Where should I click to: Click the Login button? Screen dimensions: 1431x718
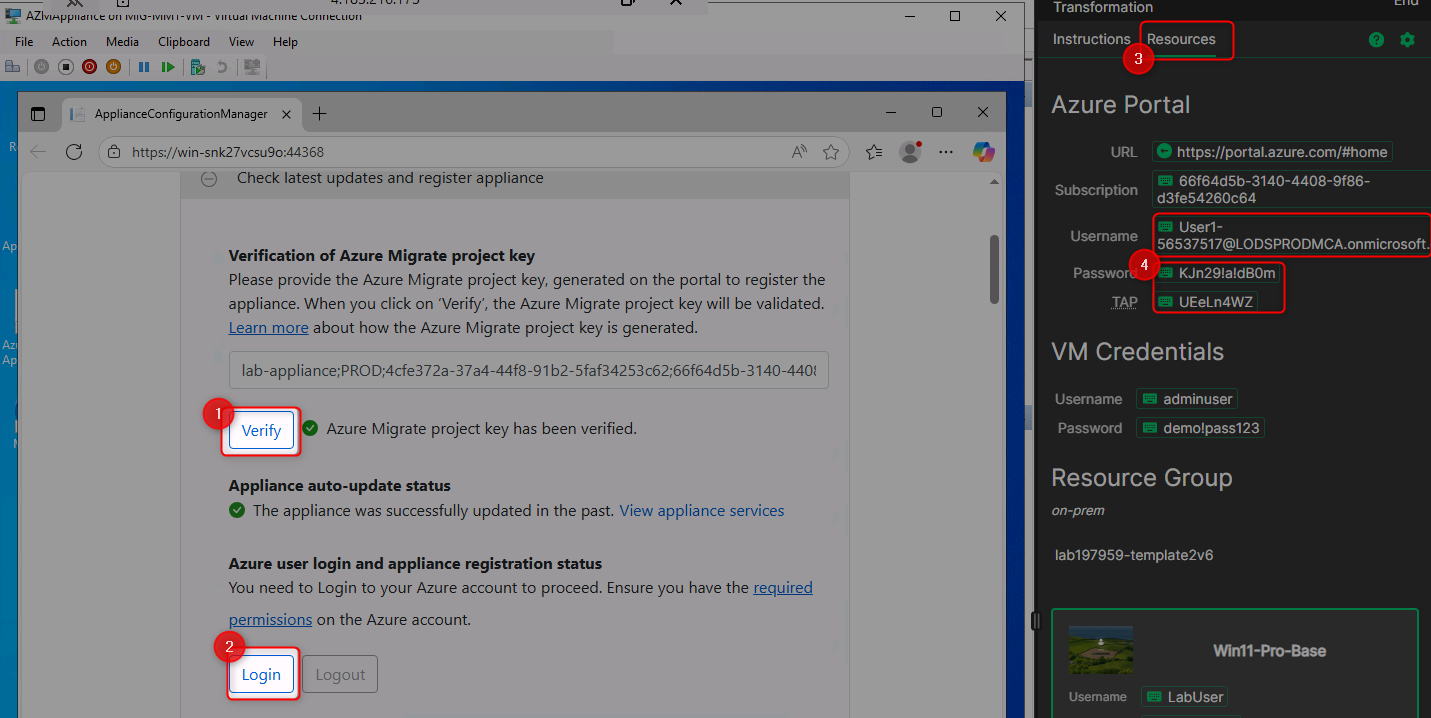point(262,674)
